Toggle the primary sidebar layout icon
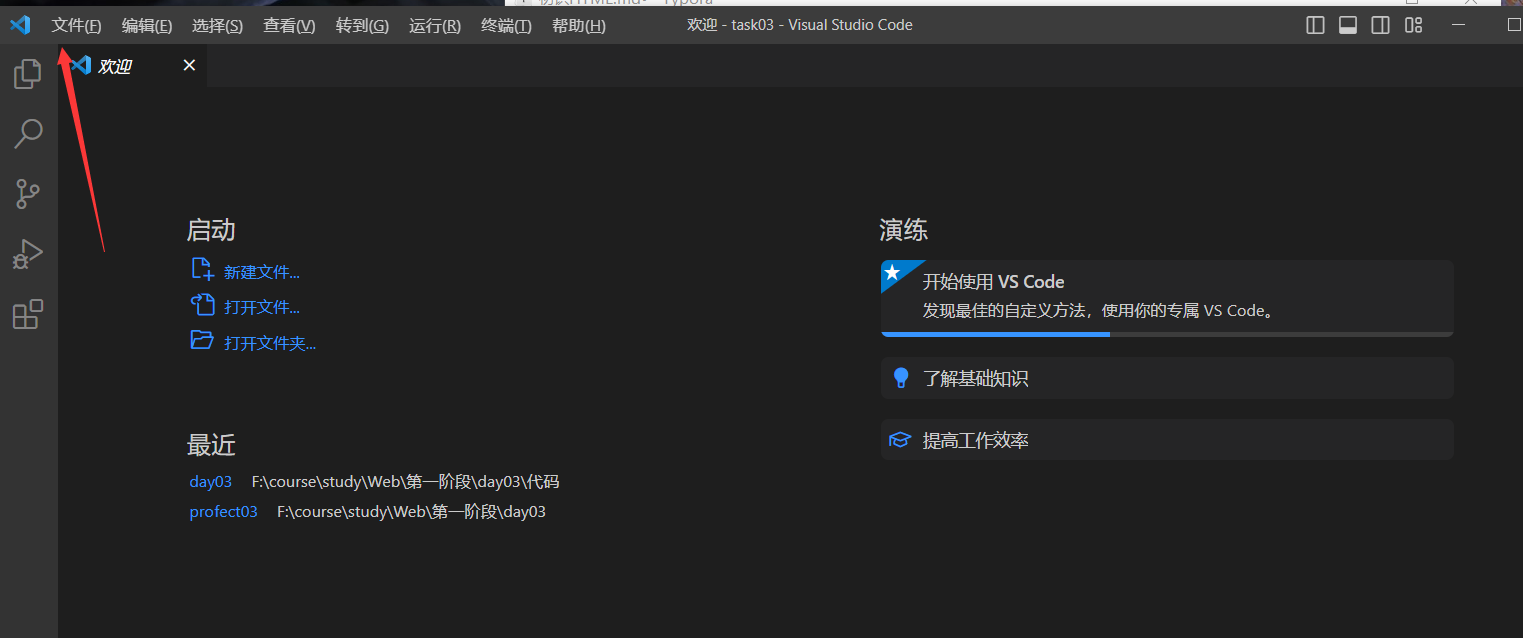The height and width of the screenshot is (638, 1523). coord(1316,25)
